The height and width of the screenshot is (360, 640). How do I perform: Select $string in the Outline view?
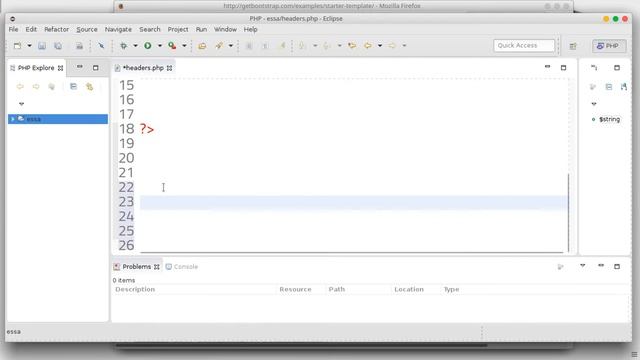[609, 119]
